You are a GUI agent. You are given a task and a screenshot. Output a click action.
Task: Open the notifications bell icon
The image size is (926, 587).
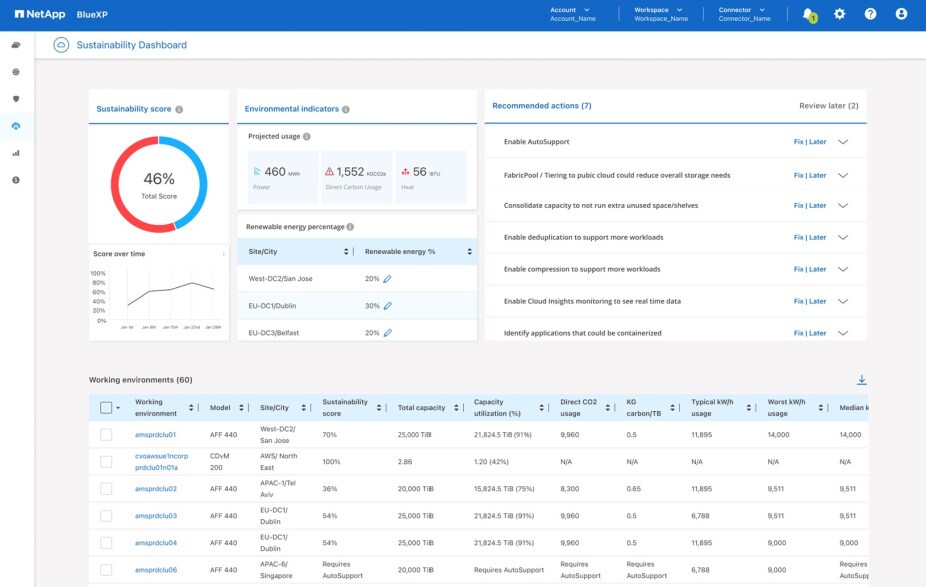[807, 14]
